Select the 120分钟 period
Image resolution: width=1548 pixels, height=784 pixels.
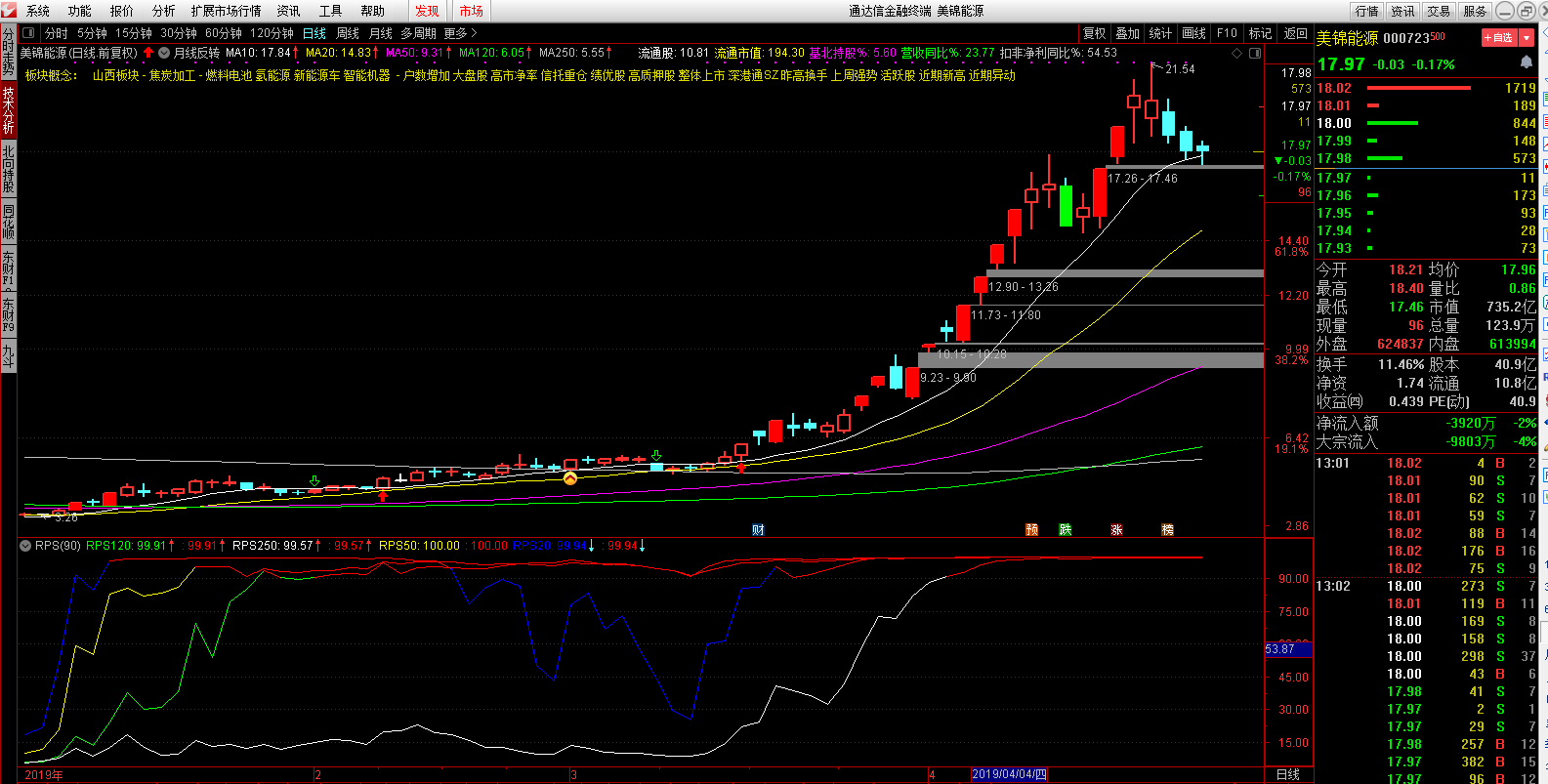(272, 33)
